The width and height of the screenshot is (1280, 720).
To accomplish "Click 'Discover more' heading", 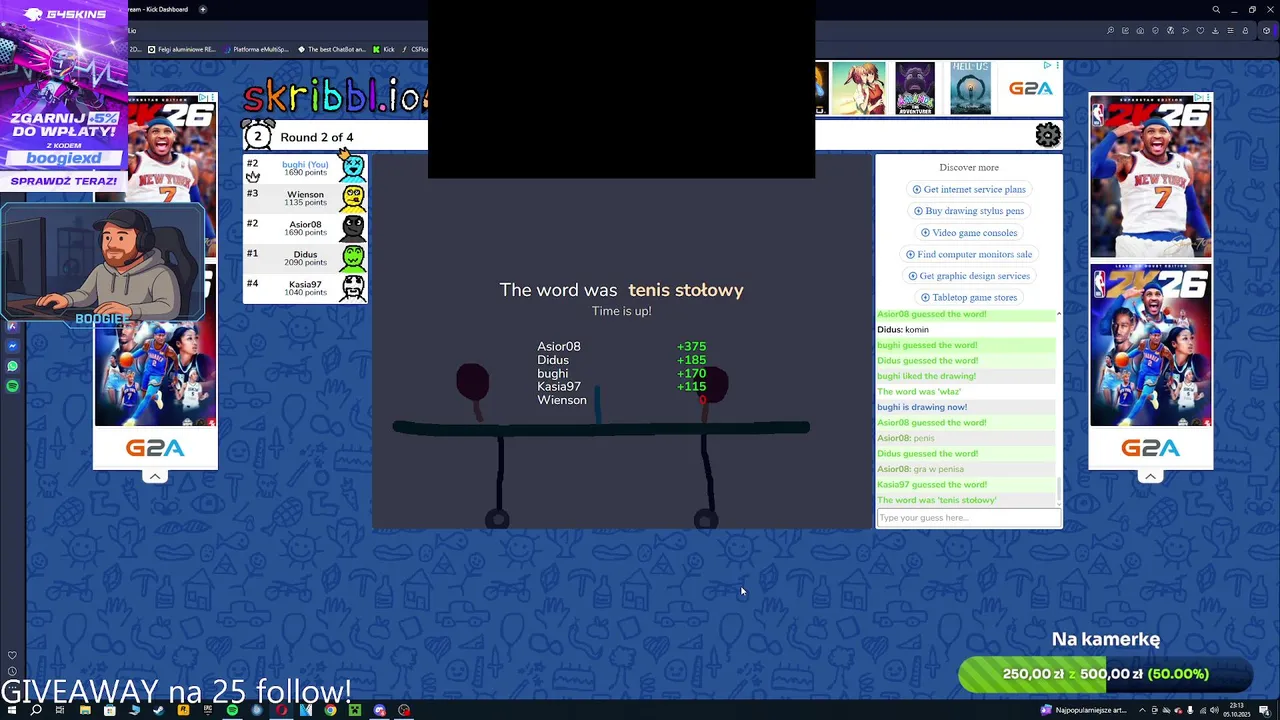I will [969, 167].
